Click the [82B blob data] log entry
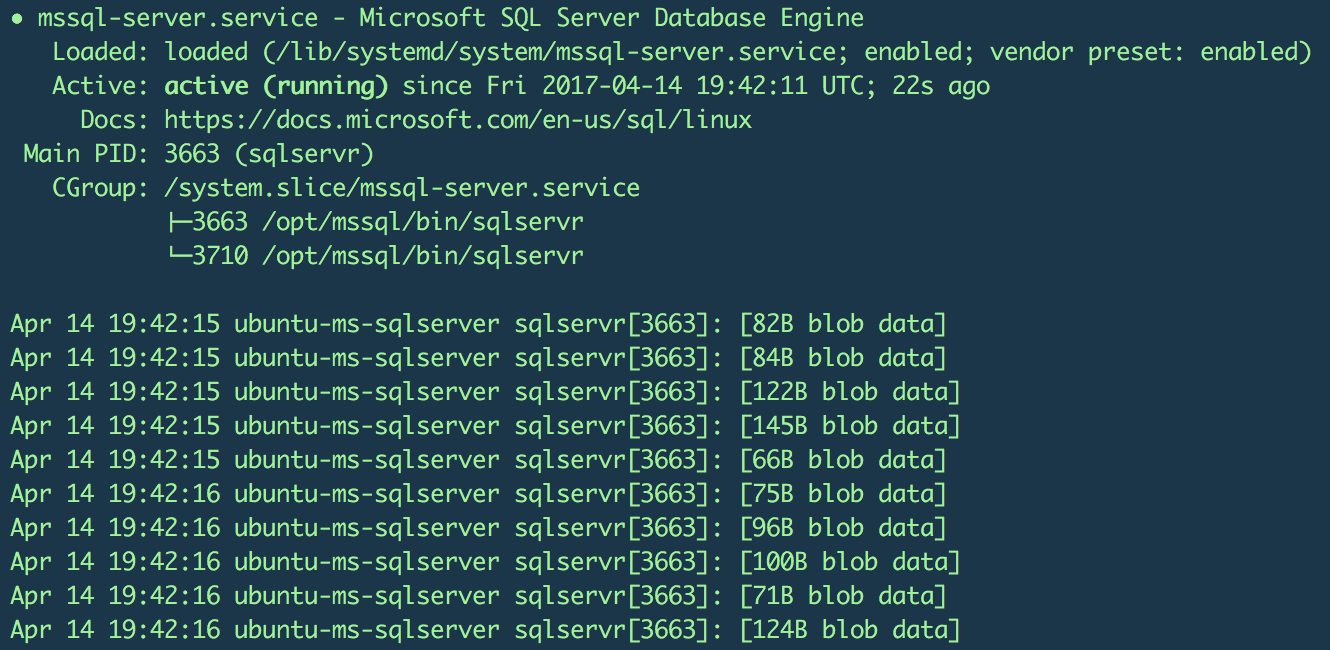The image size is (1330, 650). pyautogui.click(x=842, y=324)
